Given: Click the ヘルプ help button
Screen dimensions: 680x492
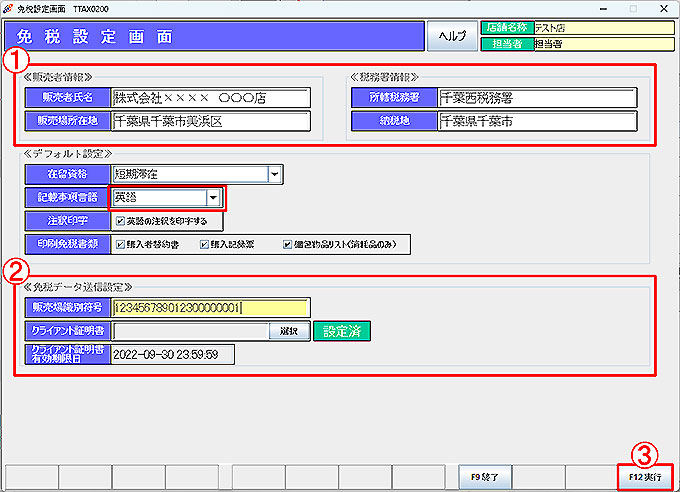Looking at the screenshot, I should click(453, 36).
